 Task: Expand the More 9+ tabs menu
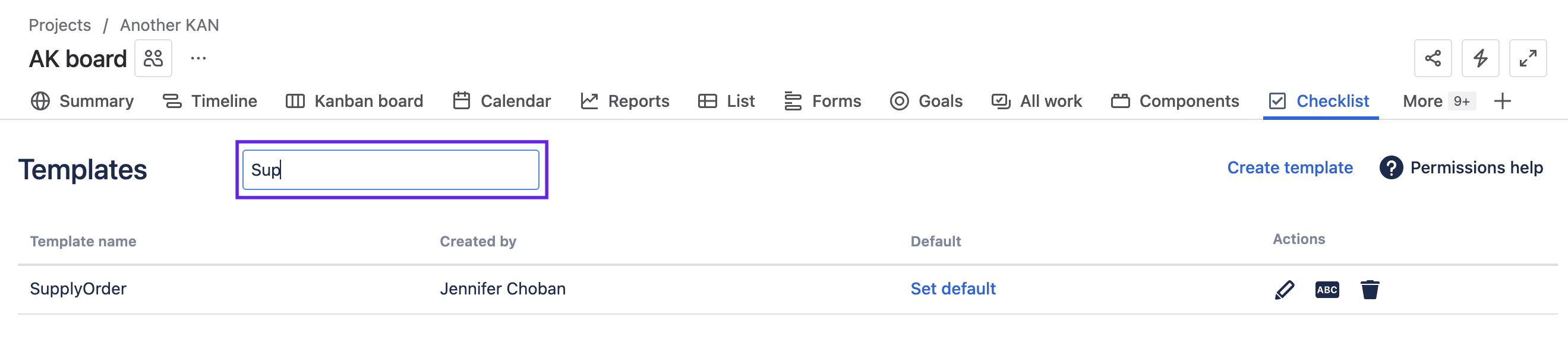pyautogui.click(x=1437, y=101)
